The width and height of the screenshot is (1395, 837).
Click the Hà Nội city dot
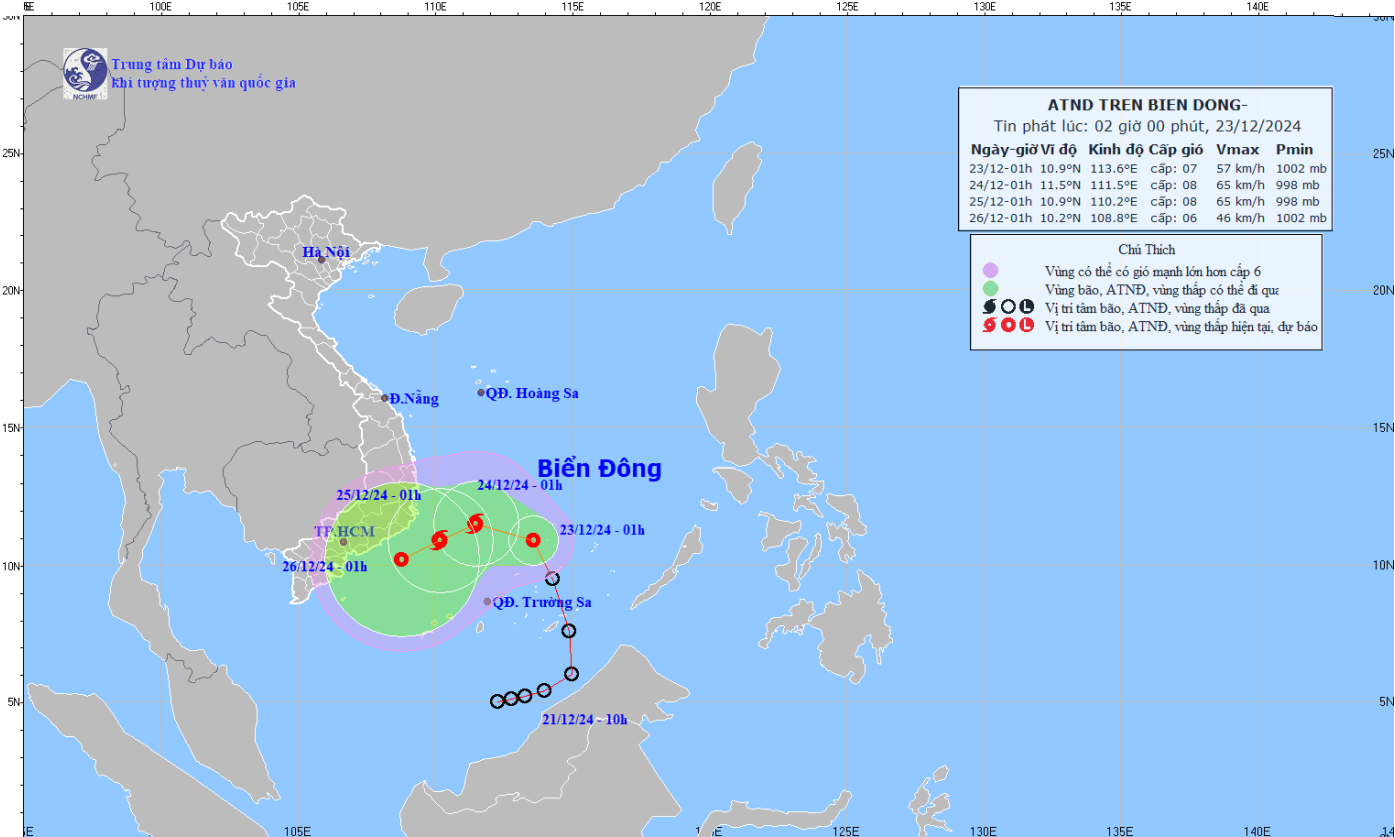coord(321,260)
